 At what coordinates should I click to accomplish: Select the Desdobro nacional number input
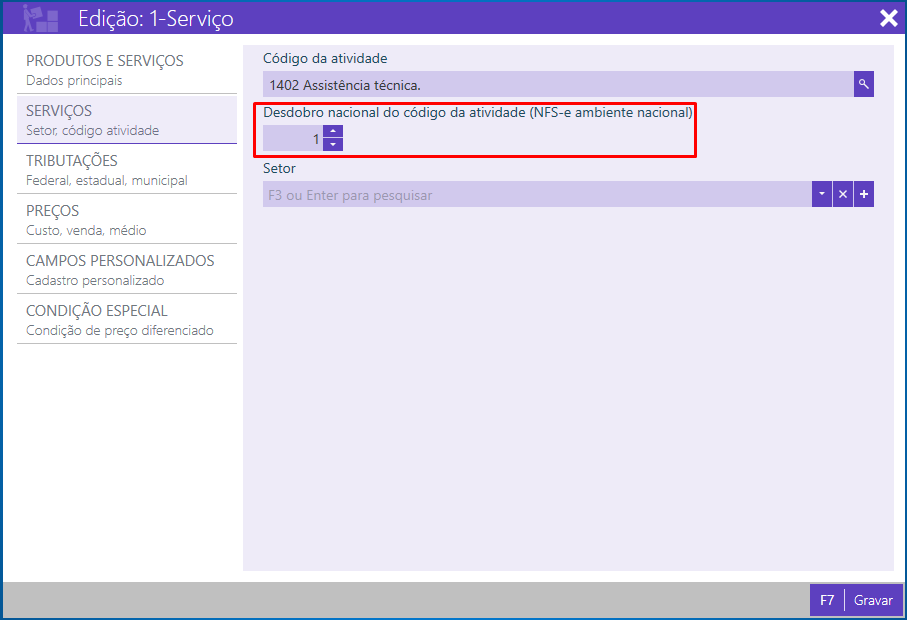293,139
